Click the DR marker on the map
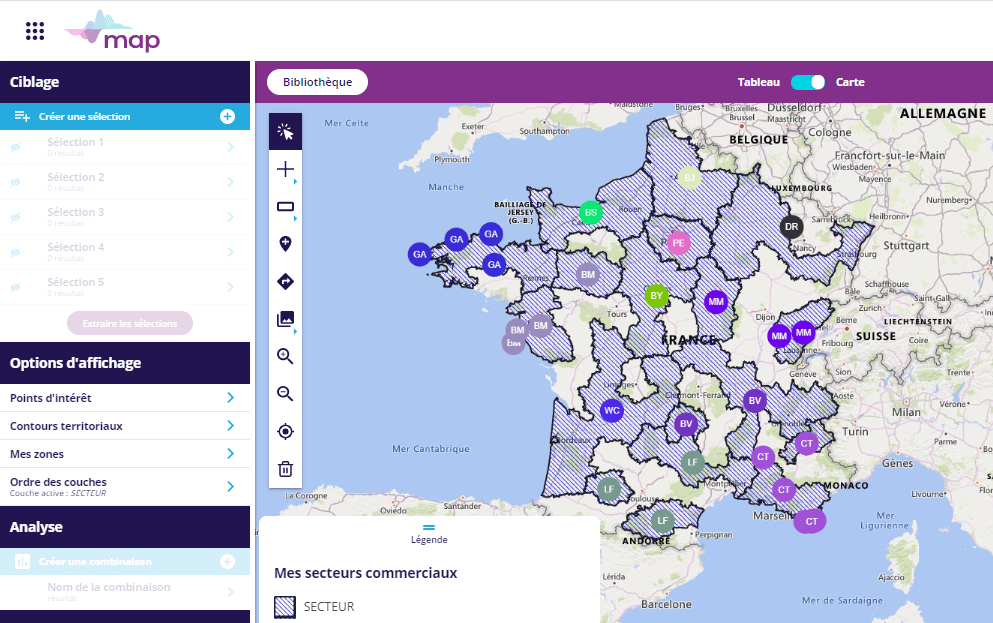This screenshot has height=623, width=993. click(x=792, y=227)
